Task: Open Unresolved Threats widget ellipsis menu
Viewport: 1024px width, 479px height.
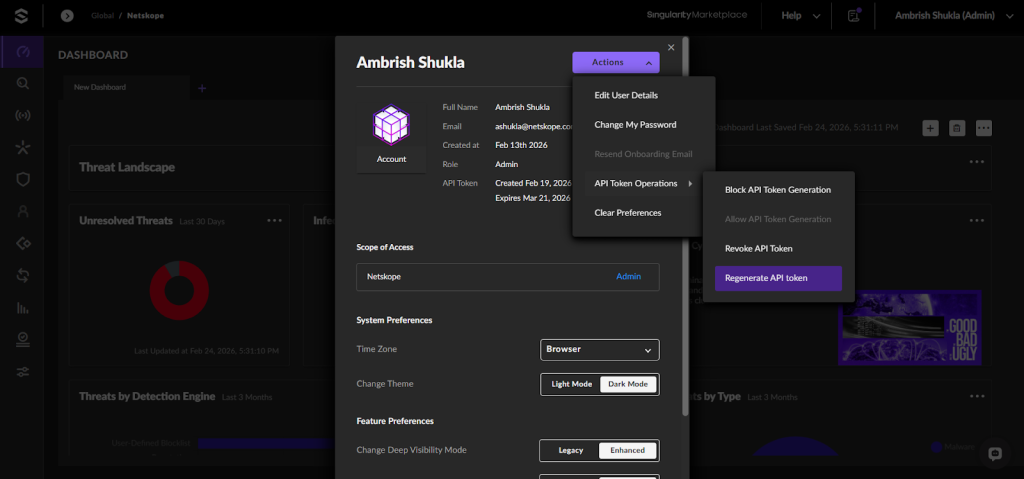Action: tap(275, 221)
